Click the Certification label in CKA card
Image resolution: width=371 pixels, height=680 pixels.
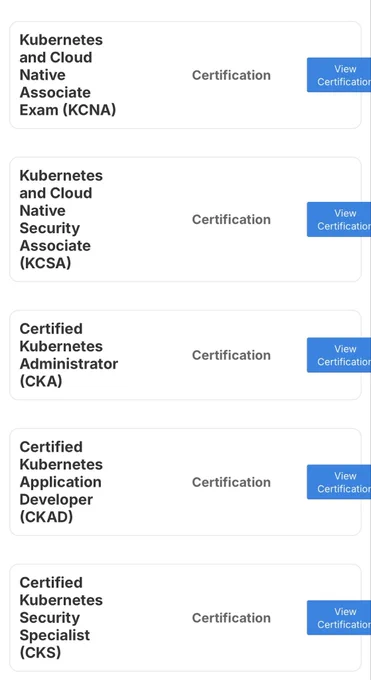click(x=231, y=355)
